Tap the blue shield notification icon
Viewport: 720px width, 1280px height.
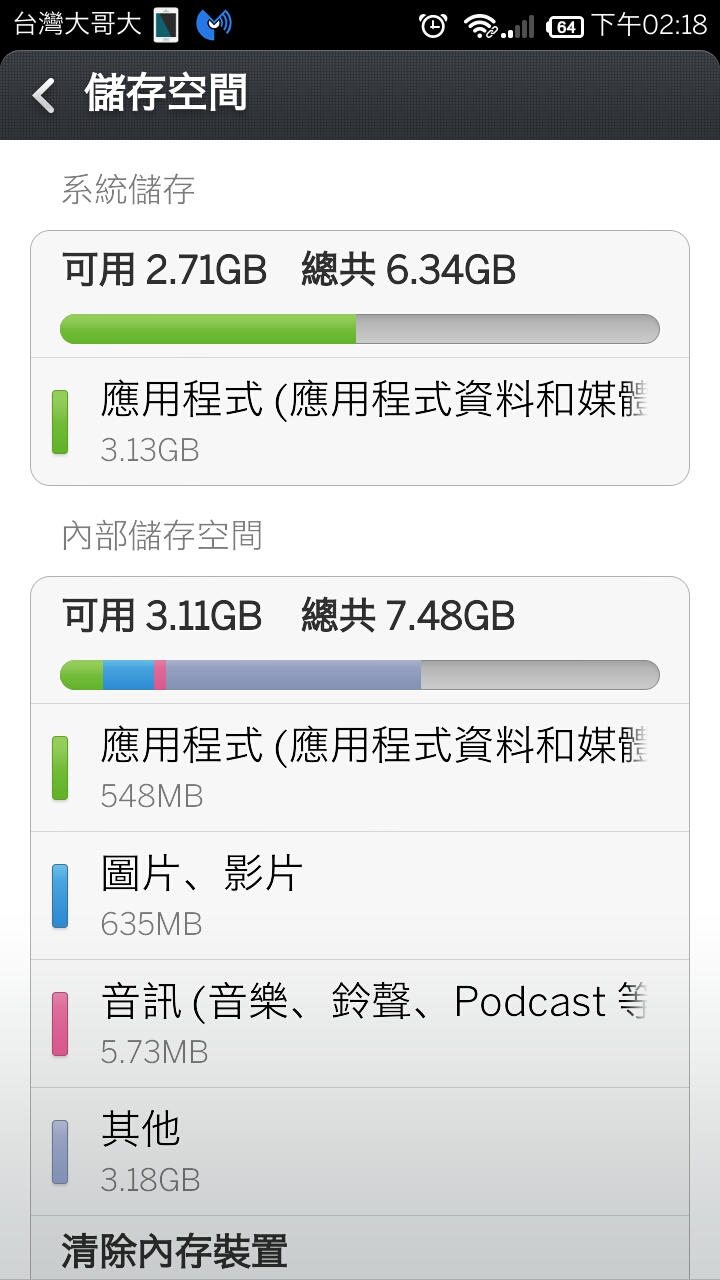tap(213, 25)
